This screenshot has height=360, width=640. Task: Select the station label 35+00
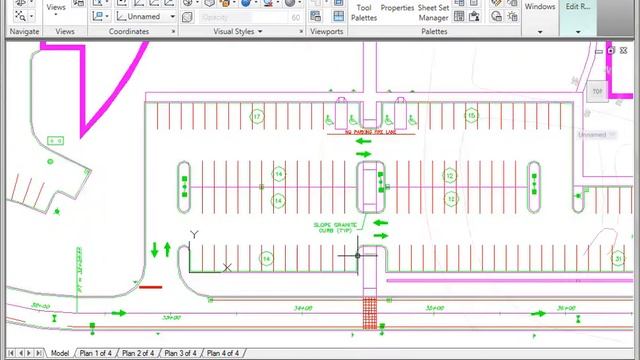(435, 308)
